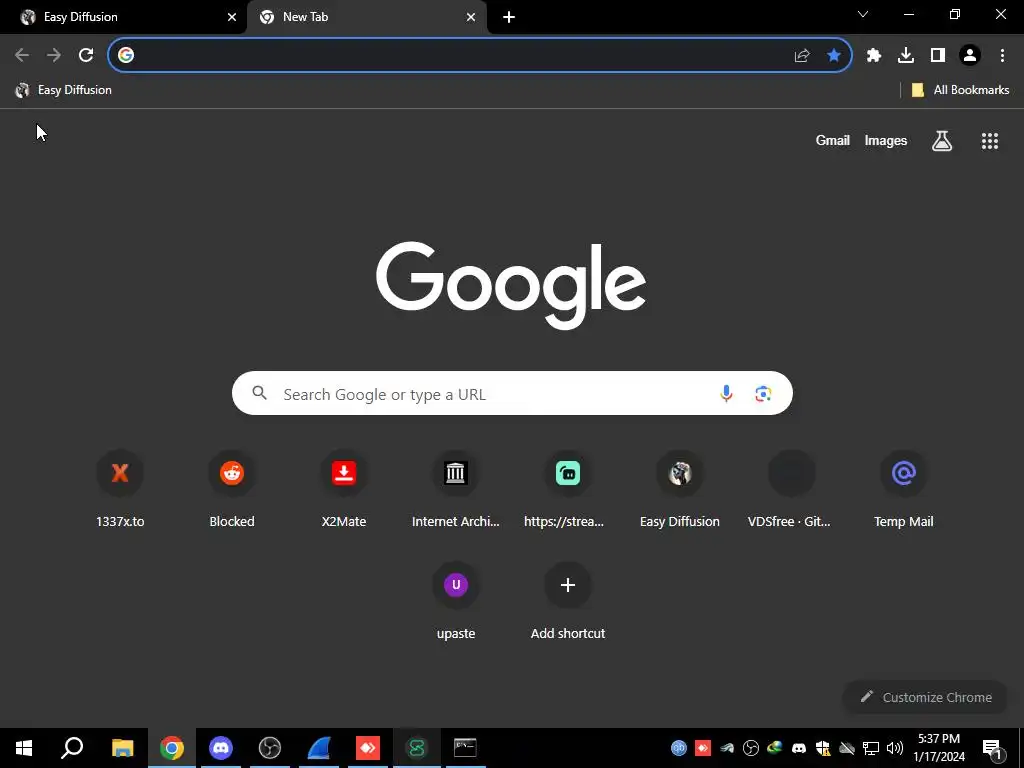The height and width of the screenshot is (768, 1024).
Task: Open Windows Security tray icon
Action: point(823,748)
